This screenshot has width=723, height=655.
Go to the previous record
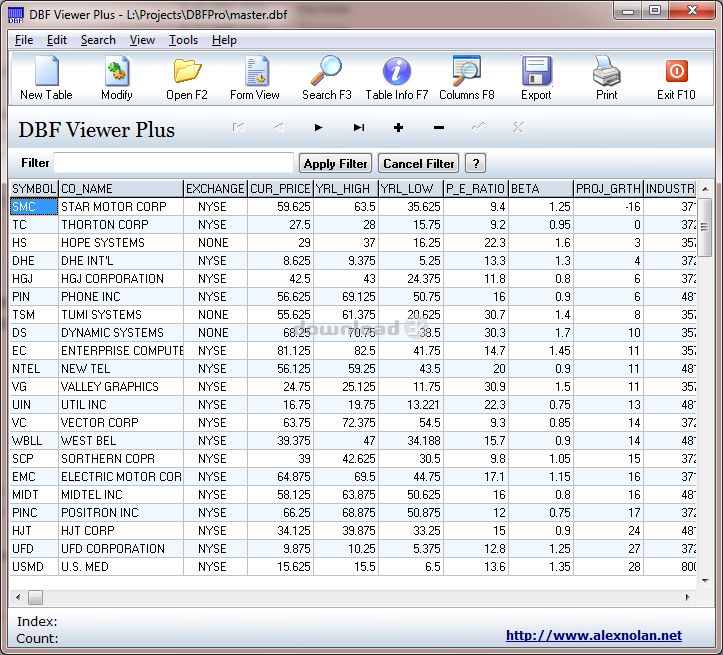tap(279, 127)
